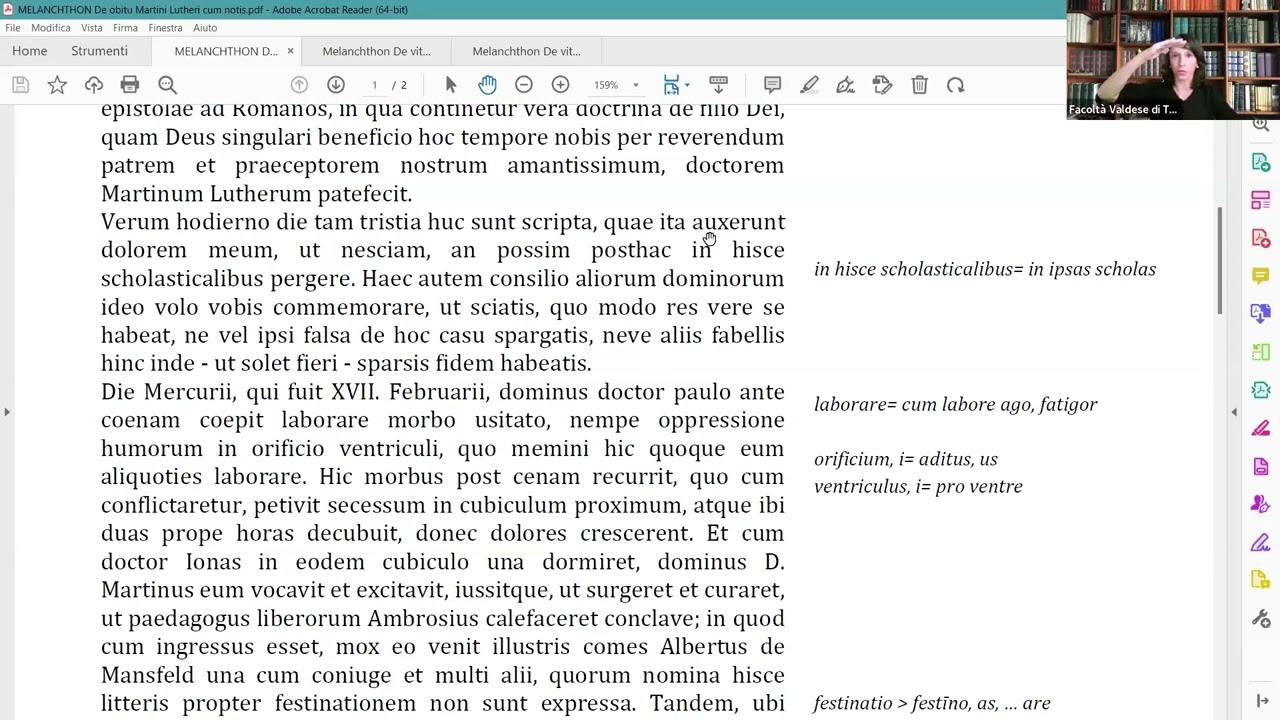
Task: Activate the hand pan tool
Action: [487, 85]
